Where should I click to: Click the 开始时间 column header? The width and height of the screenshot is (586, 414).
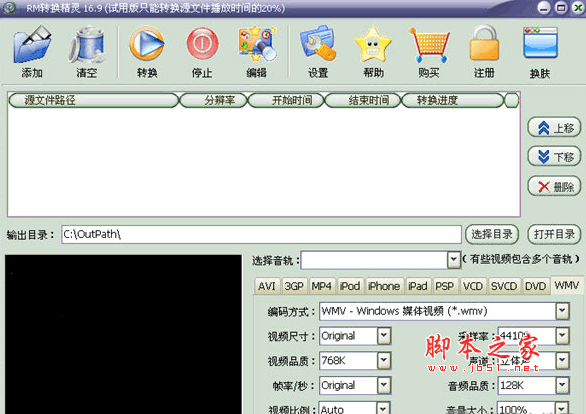click(286, 100)
